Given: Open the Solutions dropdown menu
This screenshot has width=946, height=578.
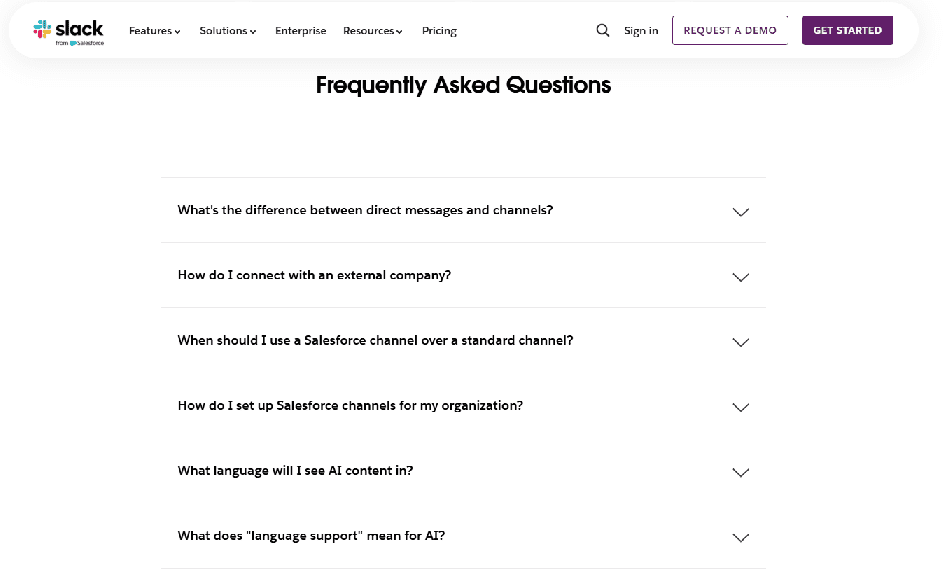Looking at the screenshot, I should coord(227,31).
